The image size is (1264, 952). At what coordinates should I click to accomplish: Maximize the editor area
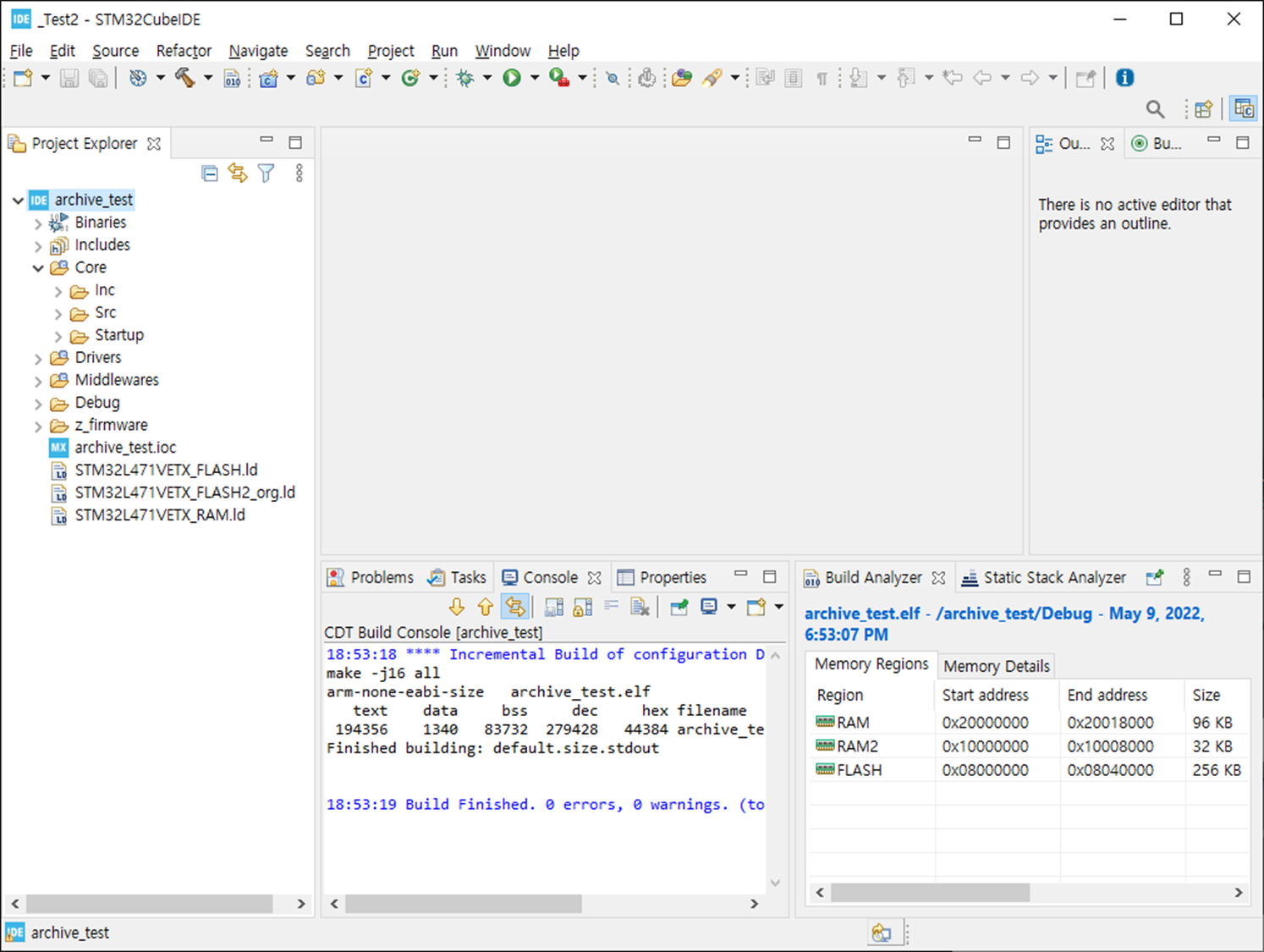coord(1003,142)
